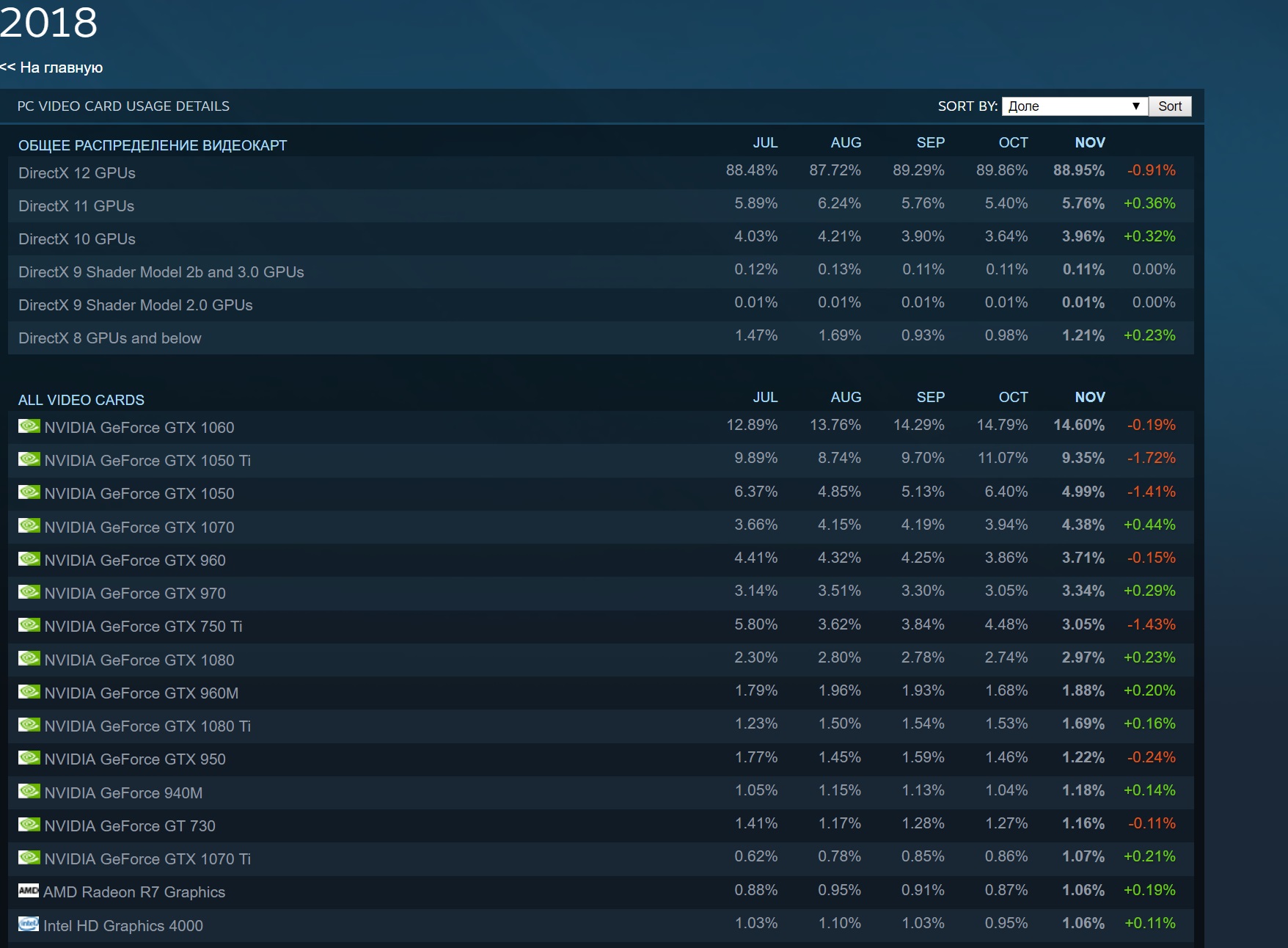Click NVIDIA logo beside GeForce GTX 1070 Ti

[x=29, y=858]
